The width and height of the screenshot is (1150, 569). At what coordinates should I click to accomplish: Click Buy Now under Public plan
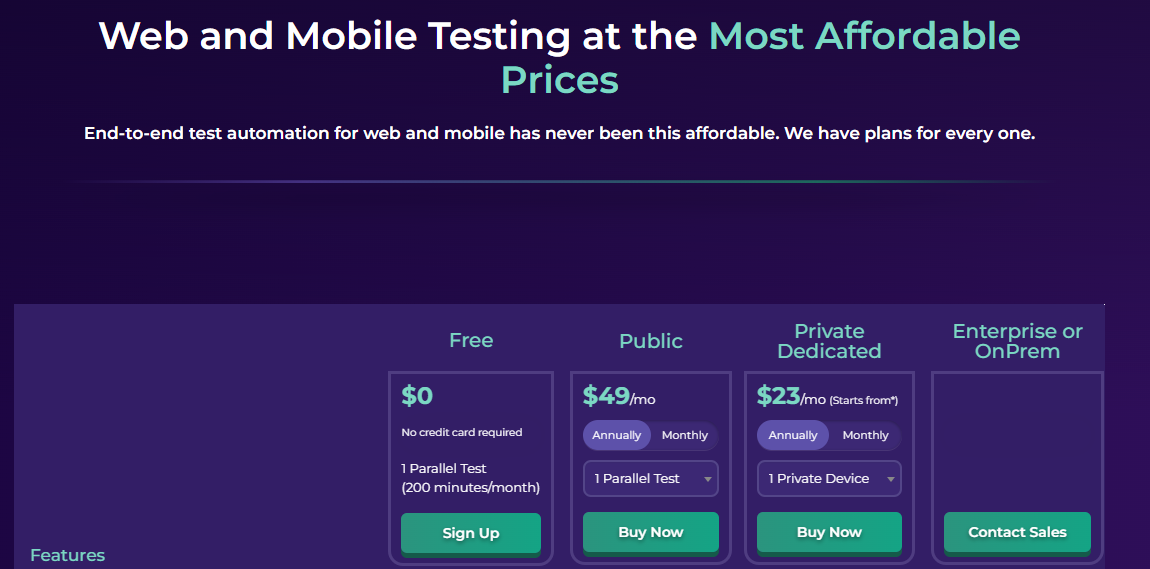(651, 532)
